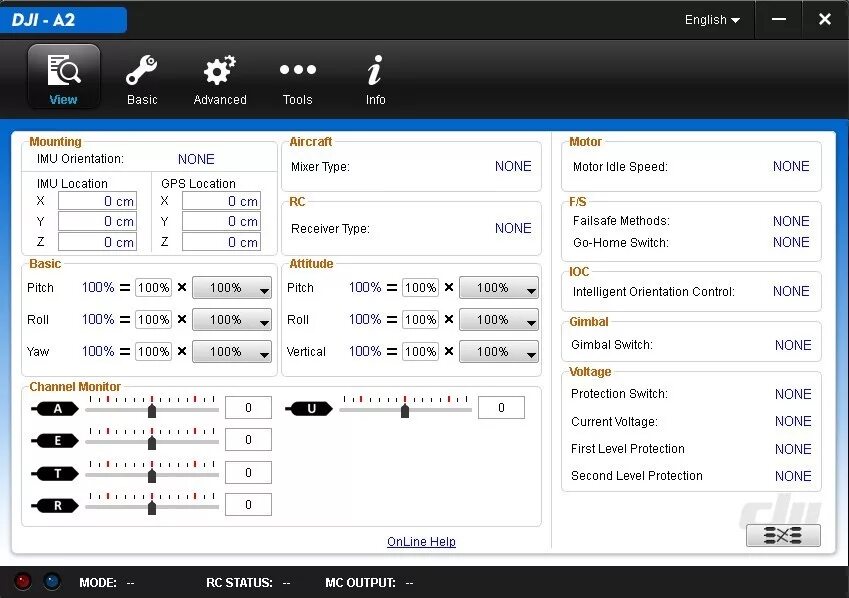Click Attitude Roll 100% value box
This screenshot has height=598, width=849.
[421, 320]
